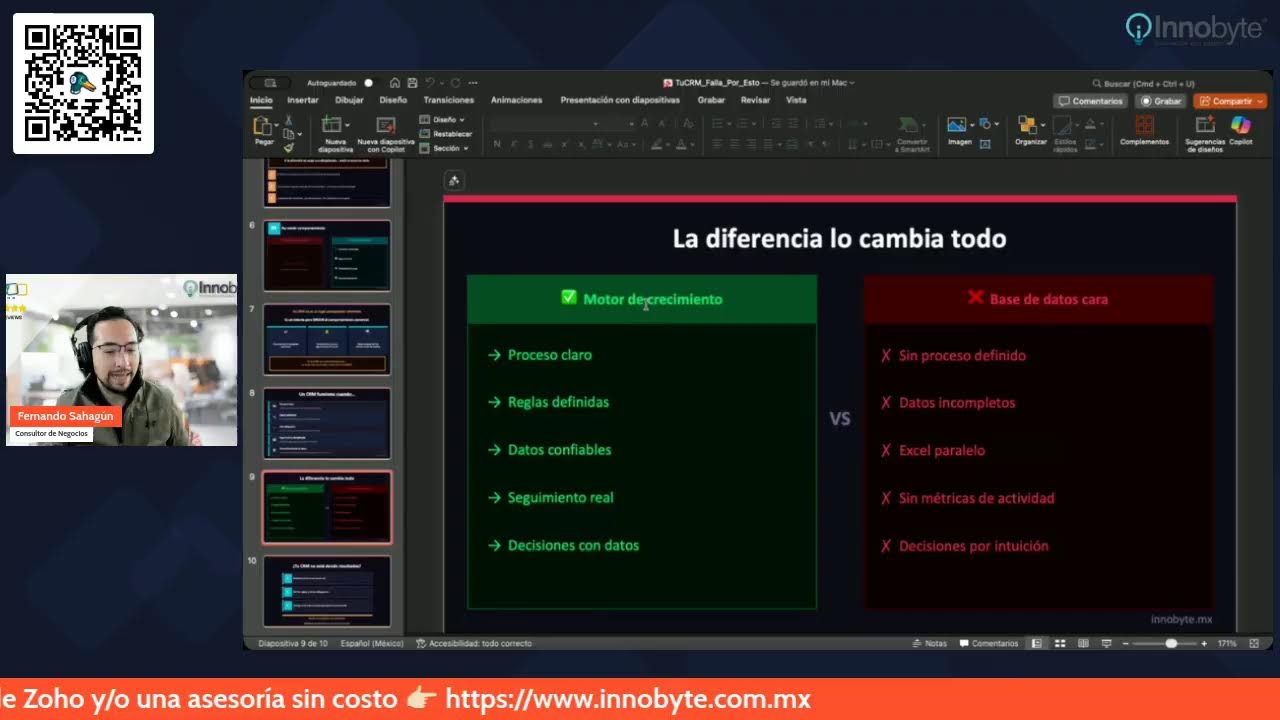Open the Insertar ribbon tab

303,100
